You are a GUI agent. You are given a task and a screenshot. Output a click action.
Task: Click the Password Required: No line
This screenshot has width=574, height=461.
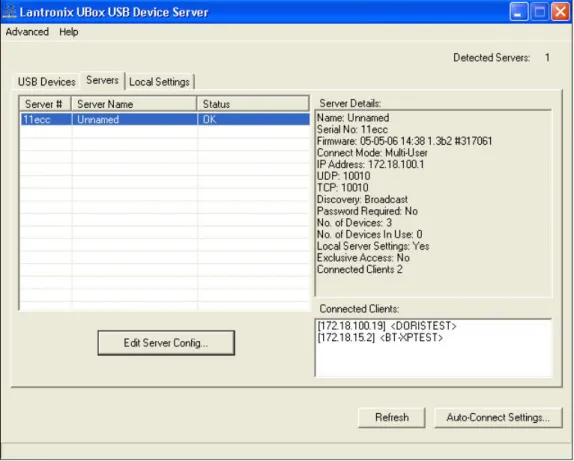coord(367,211)
